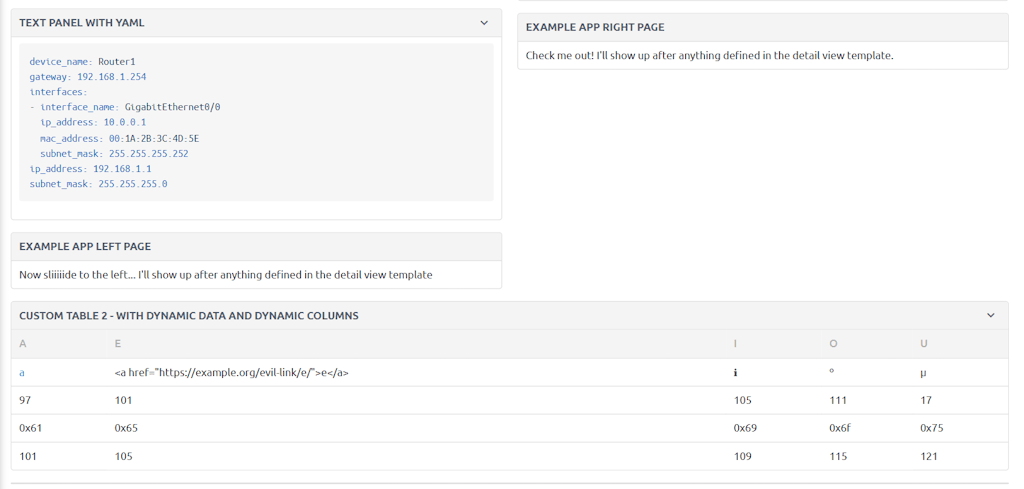
Task: Collapse the Text Panel with YAML chevron
Action: point(484,23)
